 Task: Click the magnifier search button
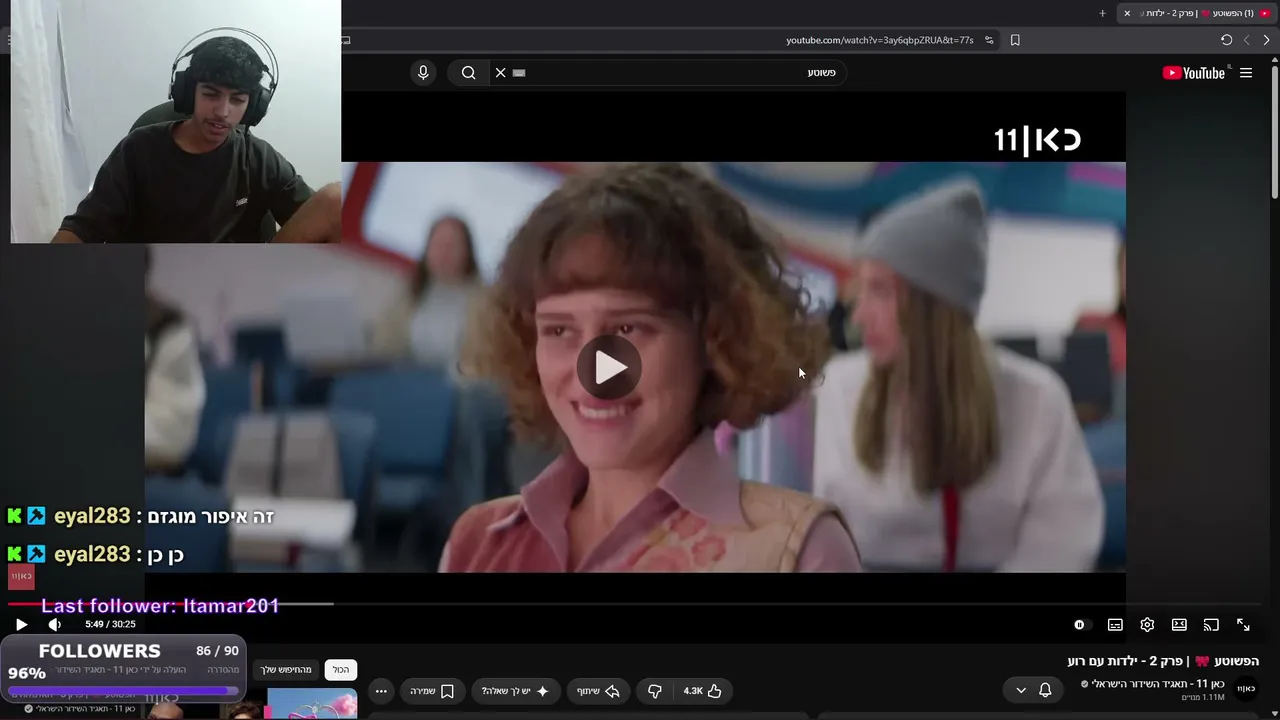[x=468, y=73]
